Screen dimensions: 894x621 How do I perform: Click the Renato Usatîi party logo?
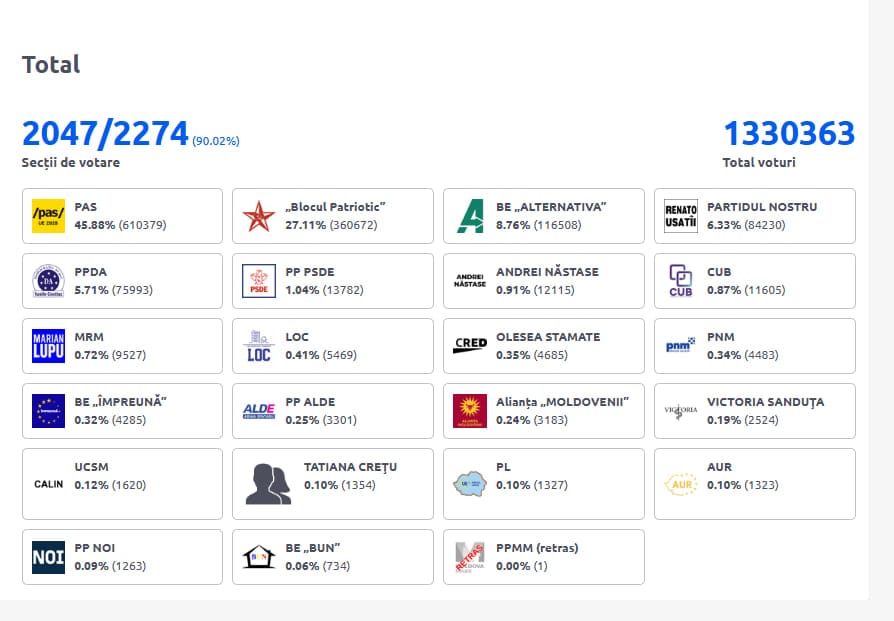click(x=681, y=216)
